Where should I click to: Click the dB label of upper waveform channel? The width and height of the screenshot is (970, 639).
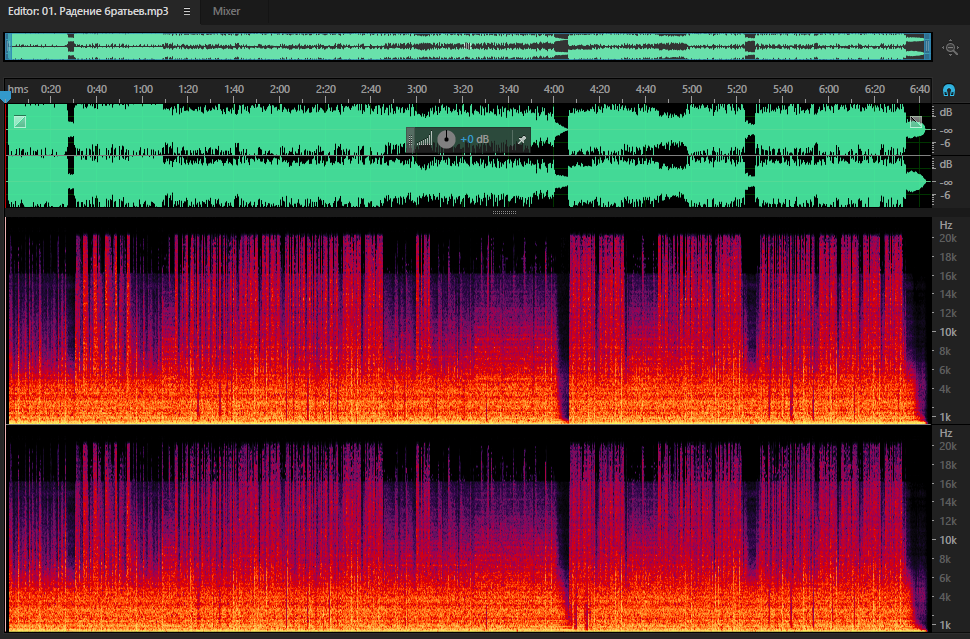pos(946,113)
